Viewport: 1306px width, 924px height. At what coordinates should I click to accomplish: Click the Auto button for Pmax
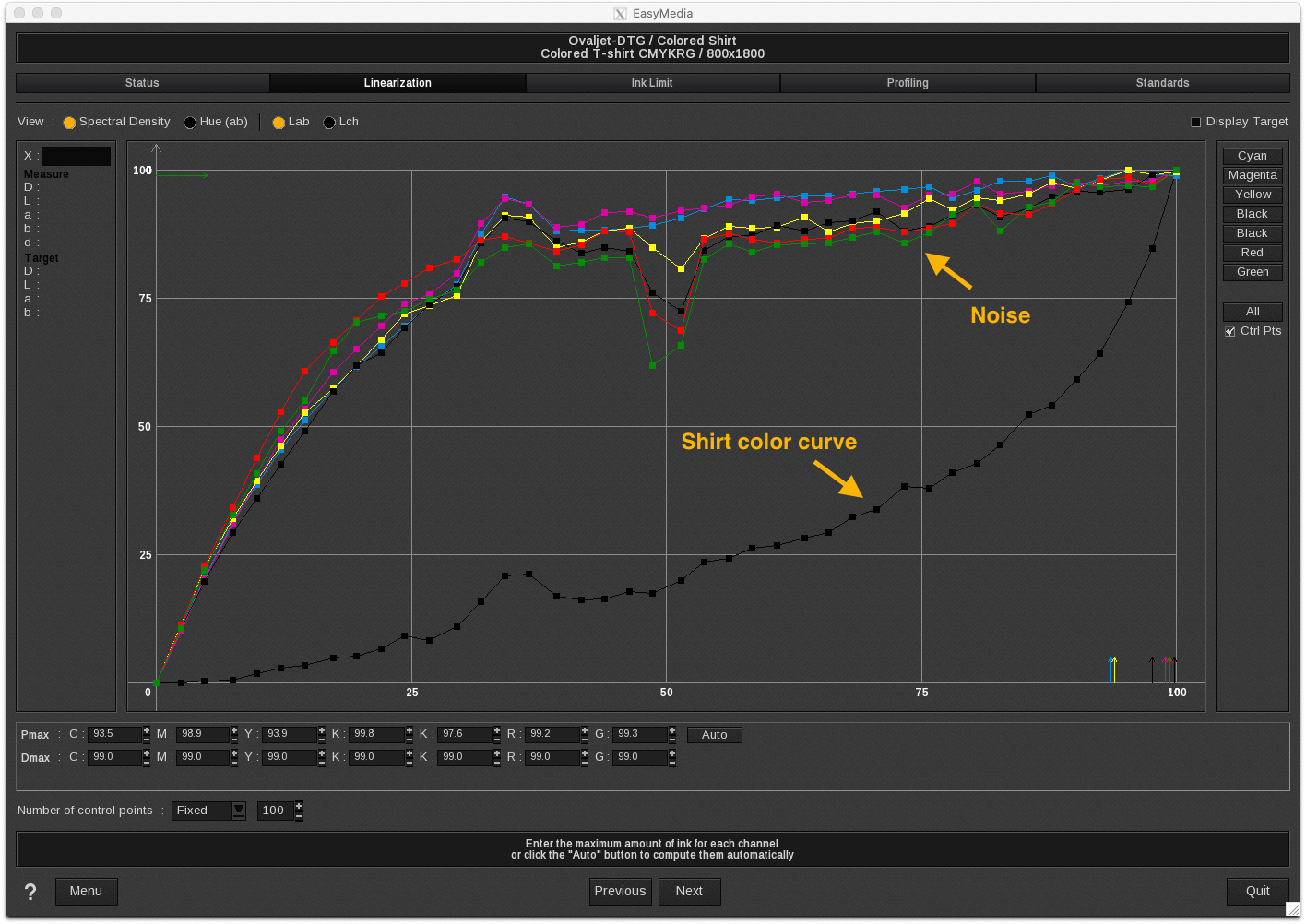[x=714, y=735]
